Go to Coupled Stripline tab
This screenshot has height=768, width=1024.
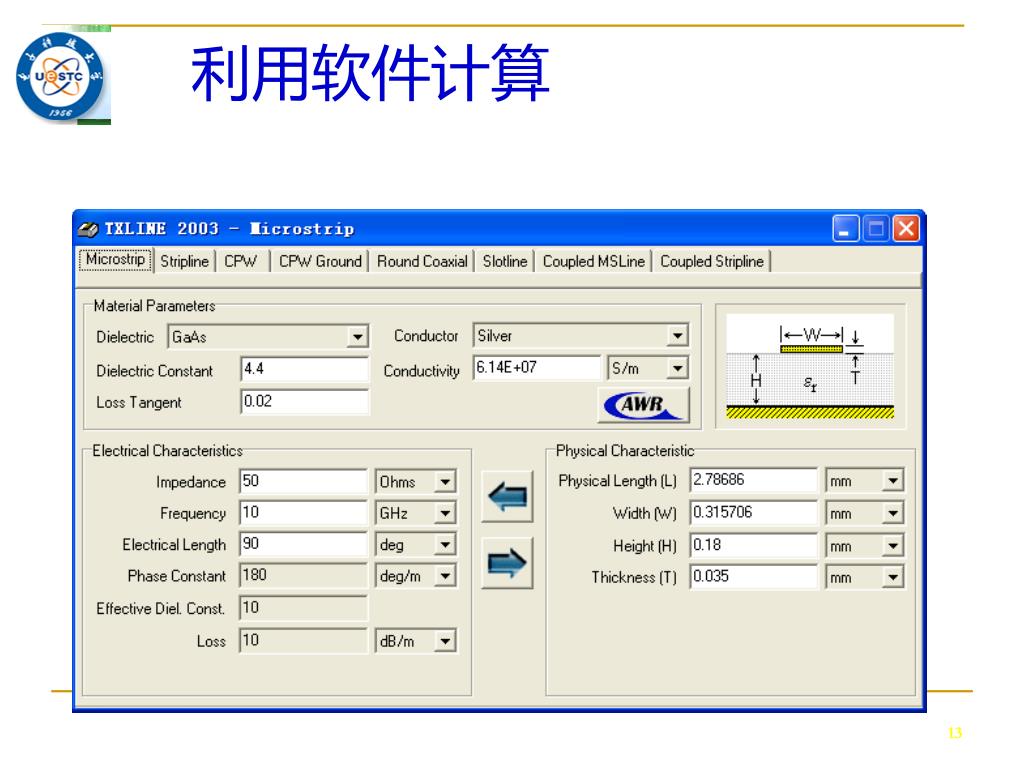click(712, 261)
